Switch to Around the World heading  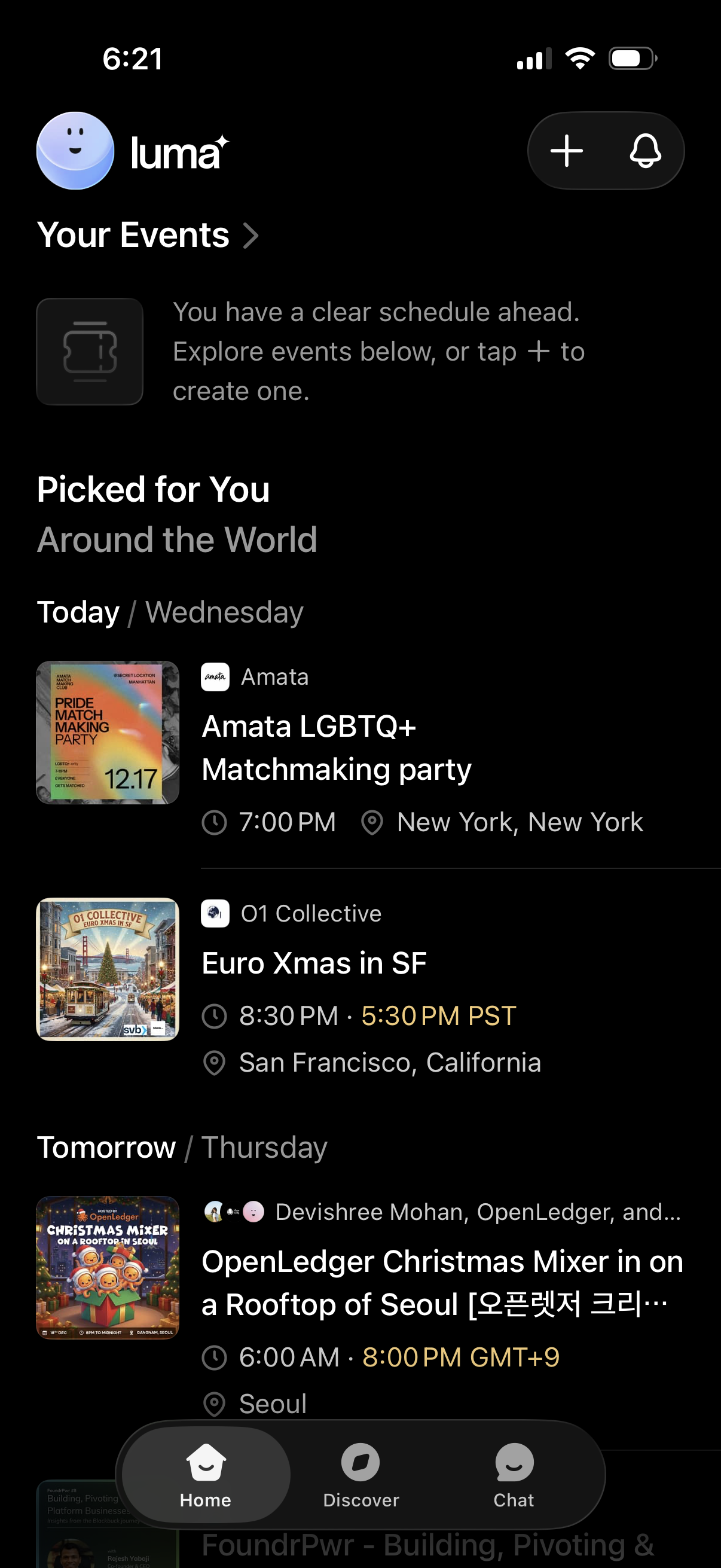[177, 539]
